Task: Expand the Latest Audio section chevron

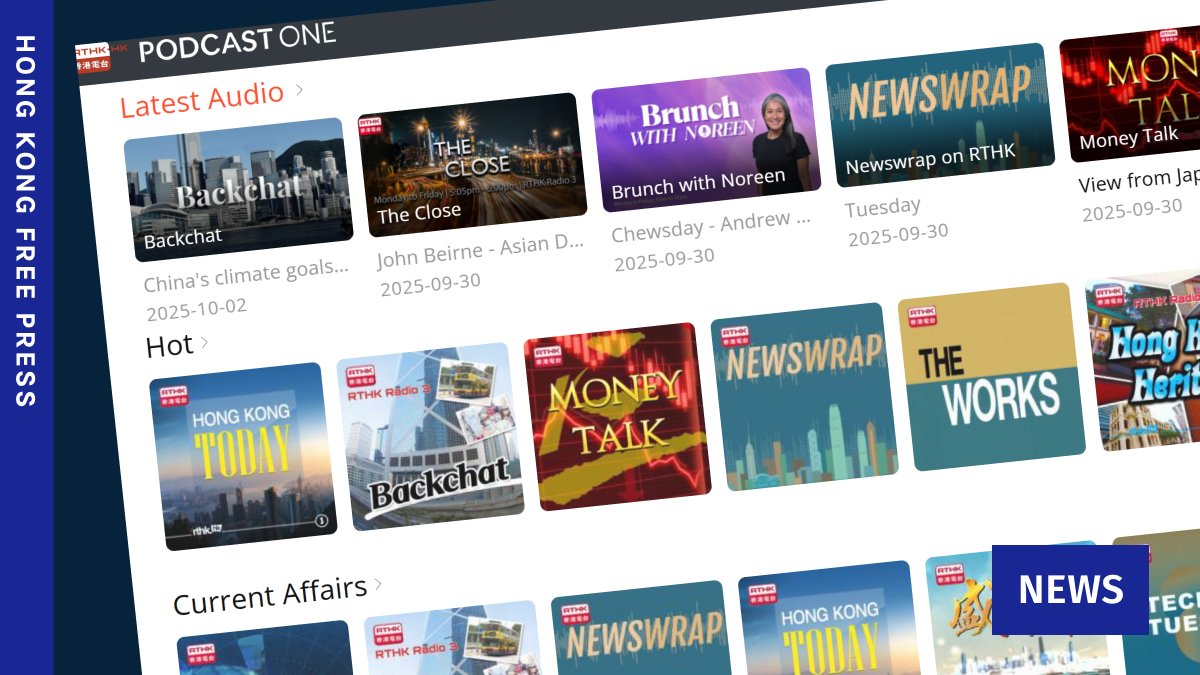Action: pyautogui.click(x=299, y=91)
